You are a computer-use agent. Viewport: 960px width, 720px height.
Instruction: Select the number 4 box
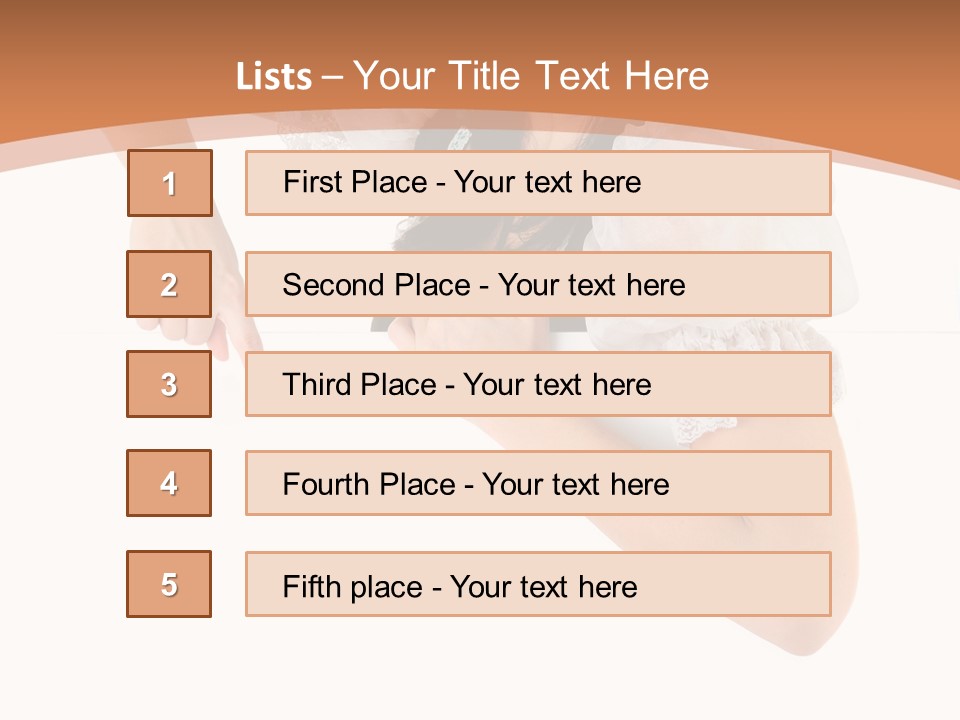click(x=169, y=483)
